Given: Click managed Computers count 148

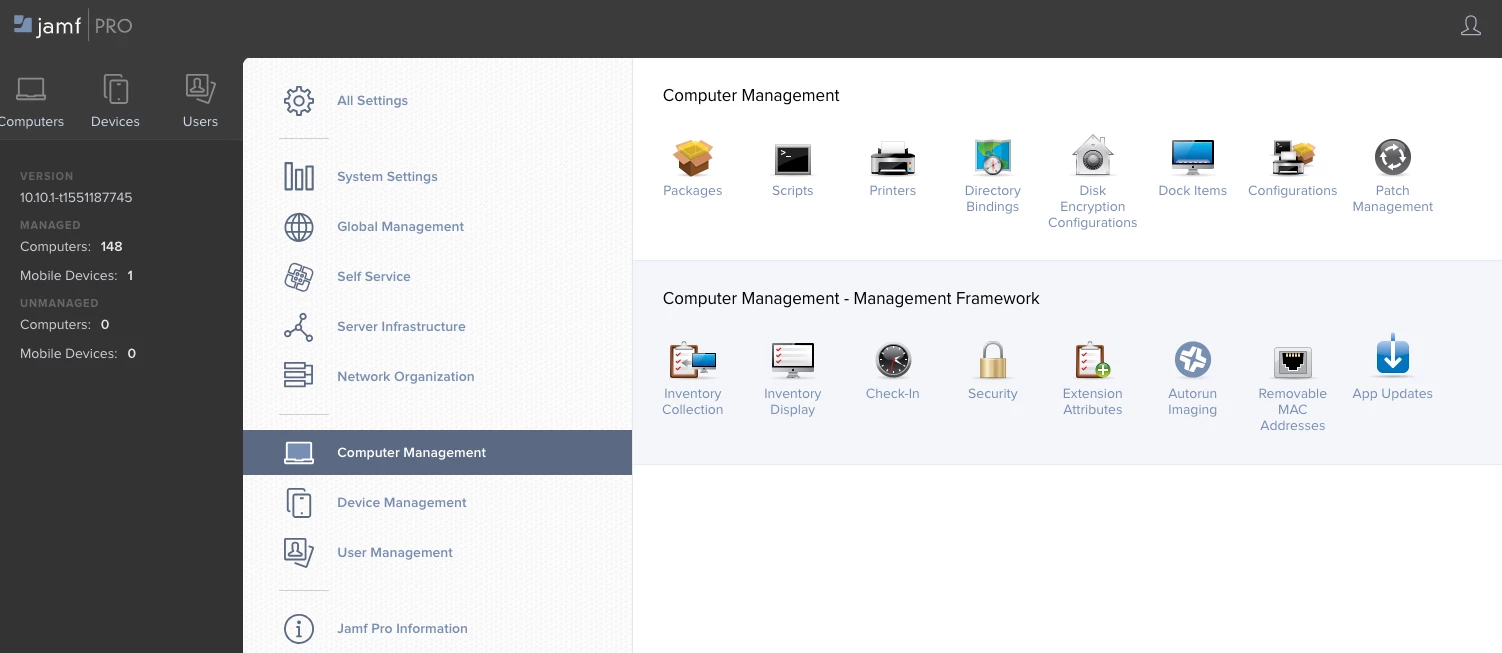Looking at the screenshot, I should [x=111, y=247].
